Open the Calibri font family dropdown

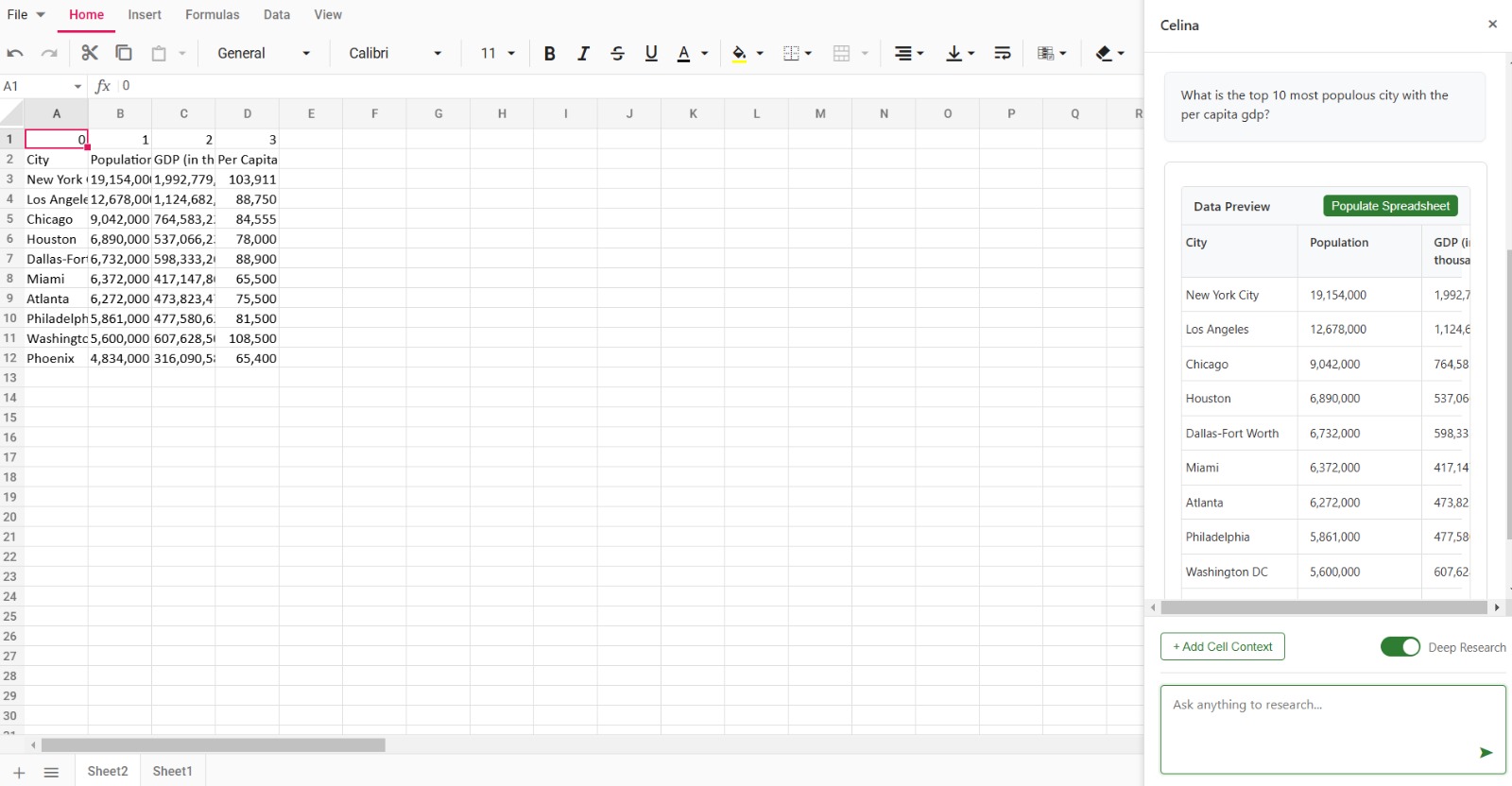tap(395, 54)
